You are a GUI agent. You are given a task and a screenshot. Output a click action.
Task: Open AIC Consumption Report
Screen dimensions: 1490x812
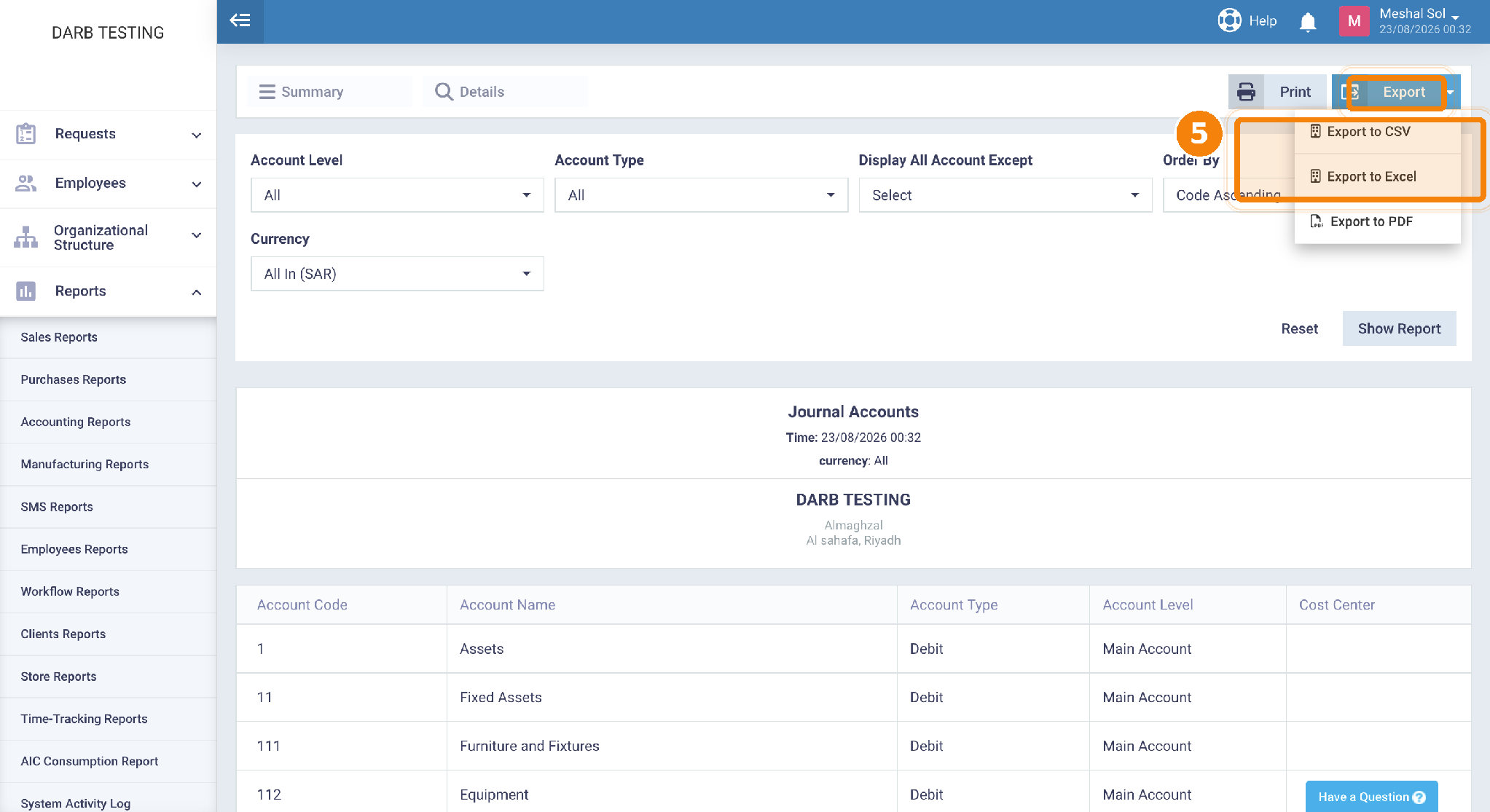pos(108,761)
